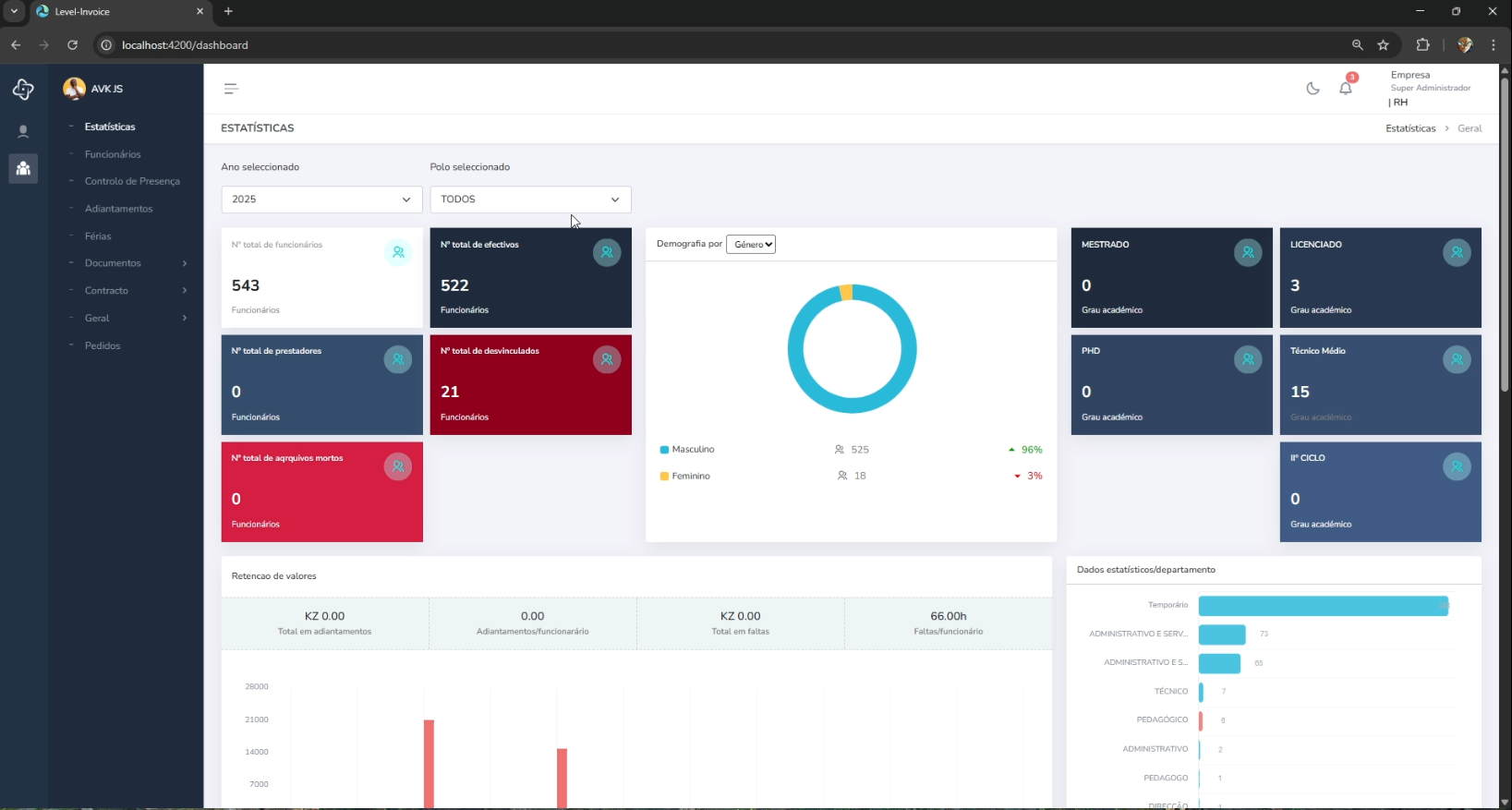This screenshot has width=1512, height=810.
Task: Click icon on Nº total de prestadores card
Action: (398, 359)
